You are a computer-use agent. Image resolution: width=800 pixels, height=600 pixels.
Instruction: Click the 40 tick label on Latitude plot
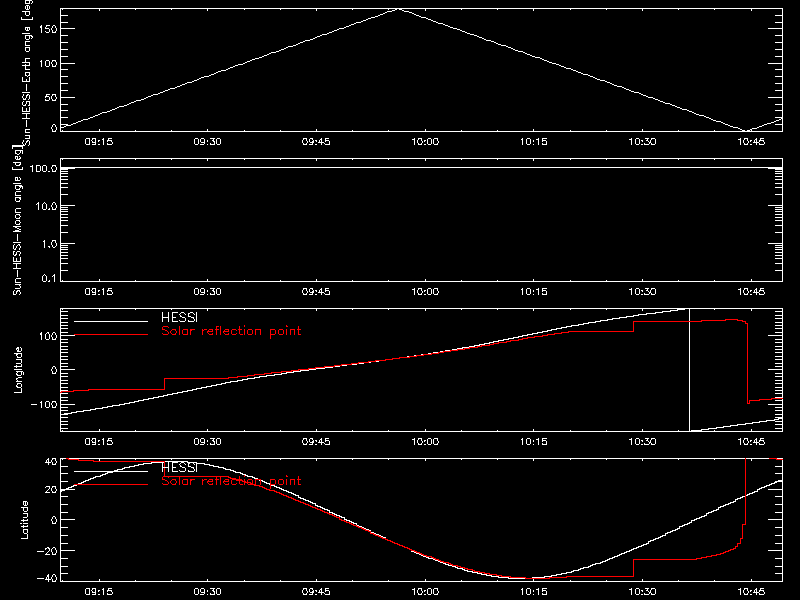click(51, 461)
